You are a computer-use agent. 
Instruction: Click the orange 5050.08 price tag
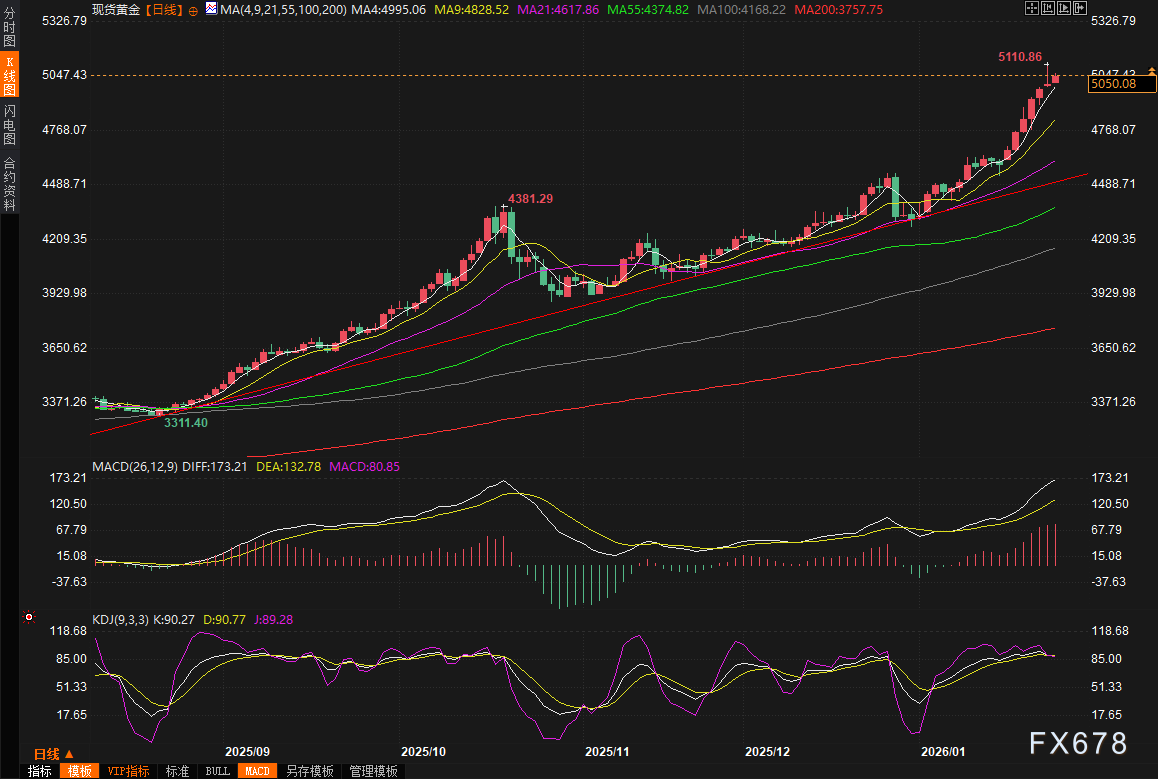tap(1122, 85)
